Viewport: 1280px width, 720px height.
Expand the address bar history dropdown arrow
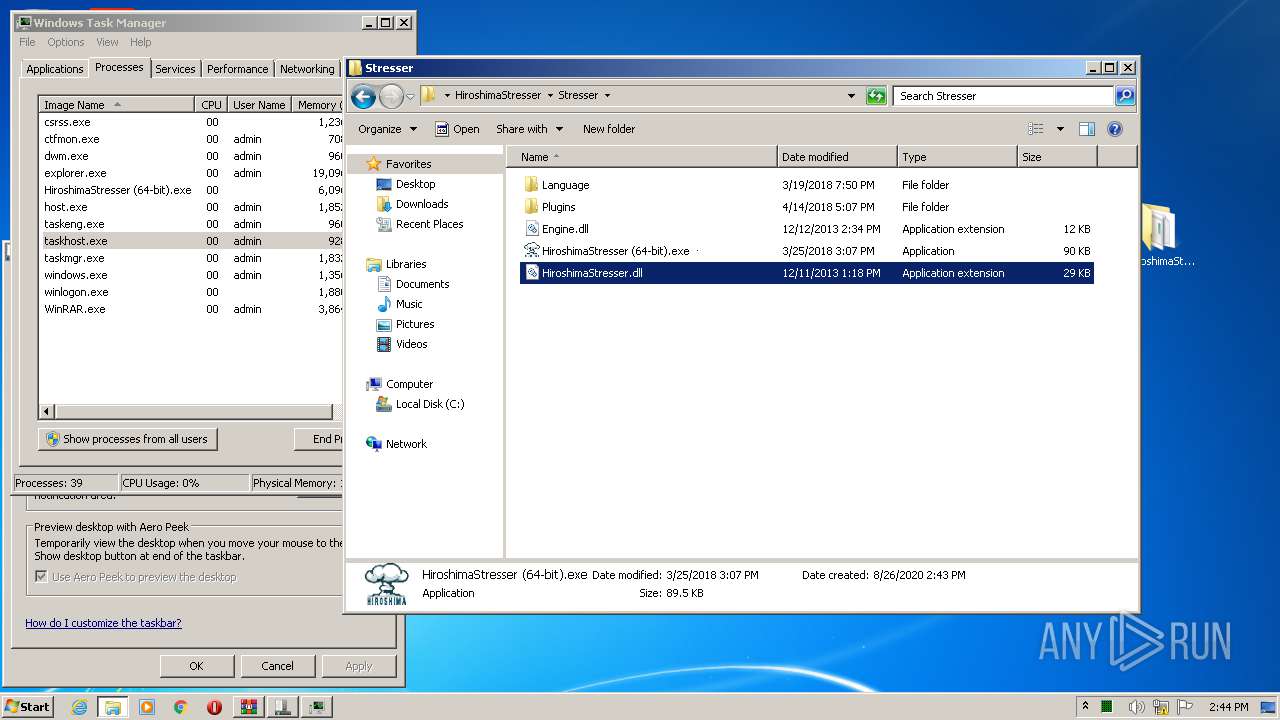pyautogui.click(x=851, y=96)
